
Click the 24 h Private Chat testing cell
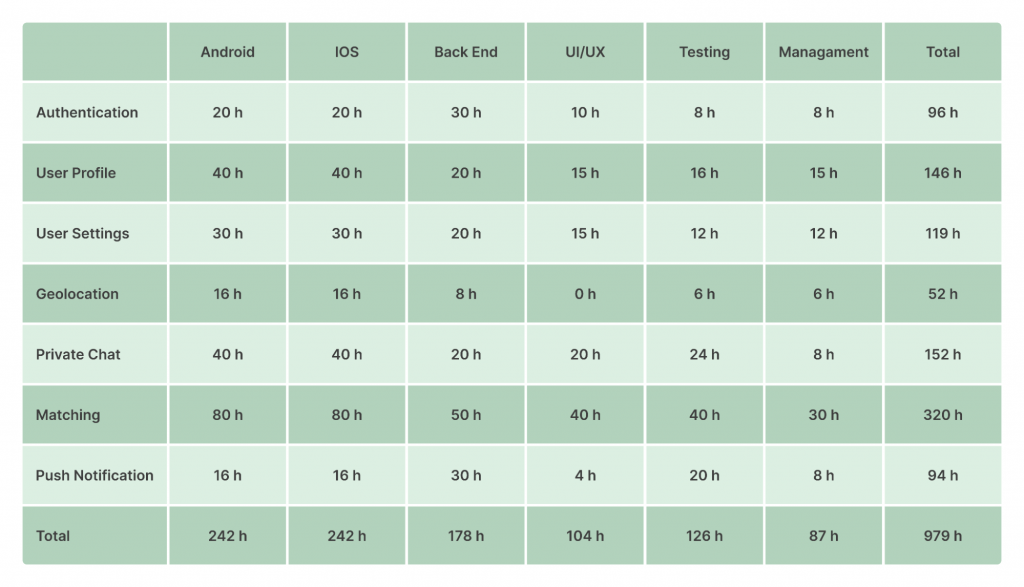[704, 355]
